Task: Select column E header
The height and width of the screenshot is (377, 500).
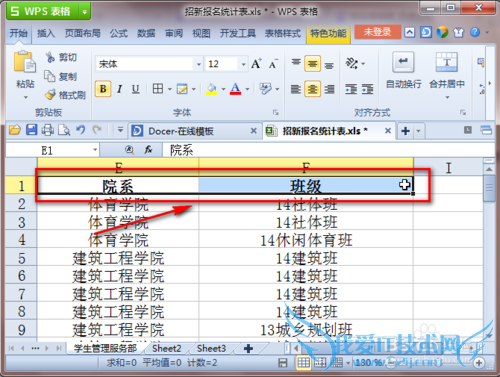Action: coord(118,166)
